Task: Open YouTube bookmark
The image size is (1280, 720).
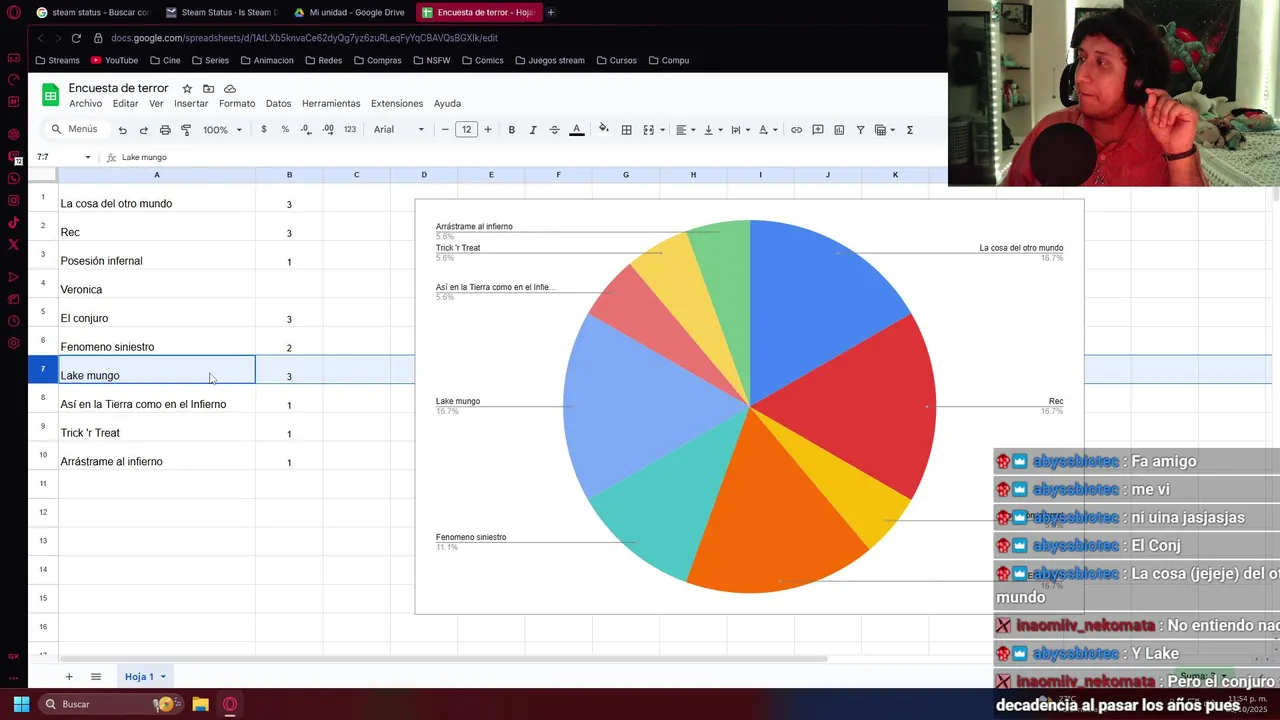Action: (x=114, y=60)
